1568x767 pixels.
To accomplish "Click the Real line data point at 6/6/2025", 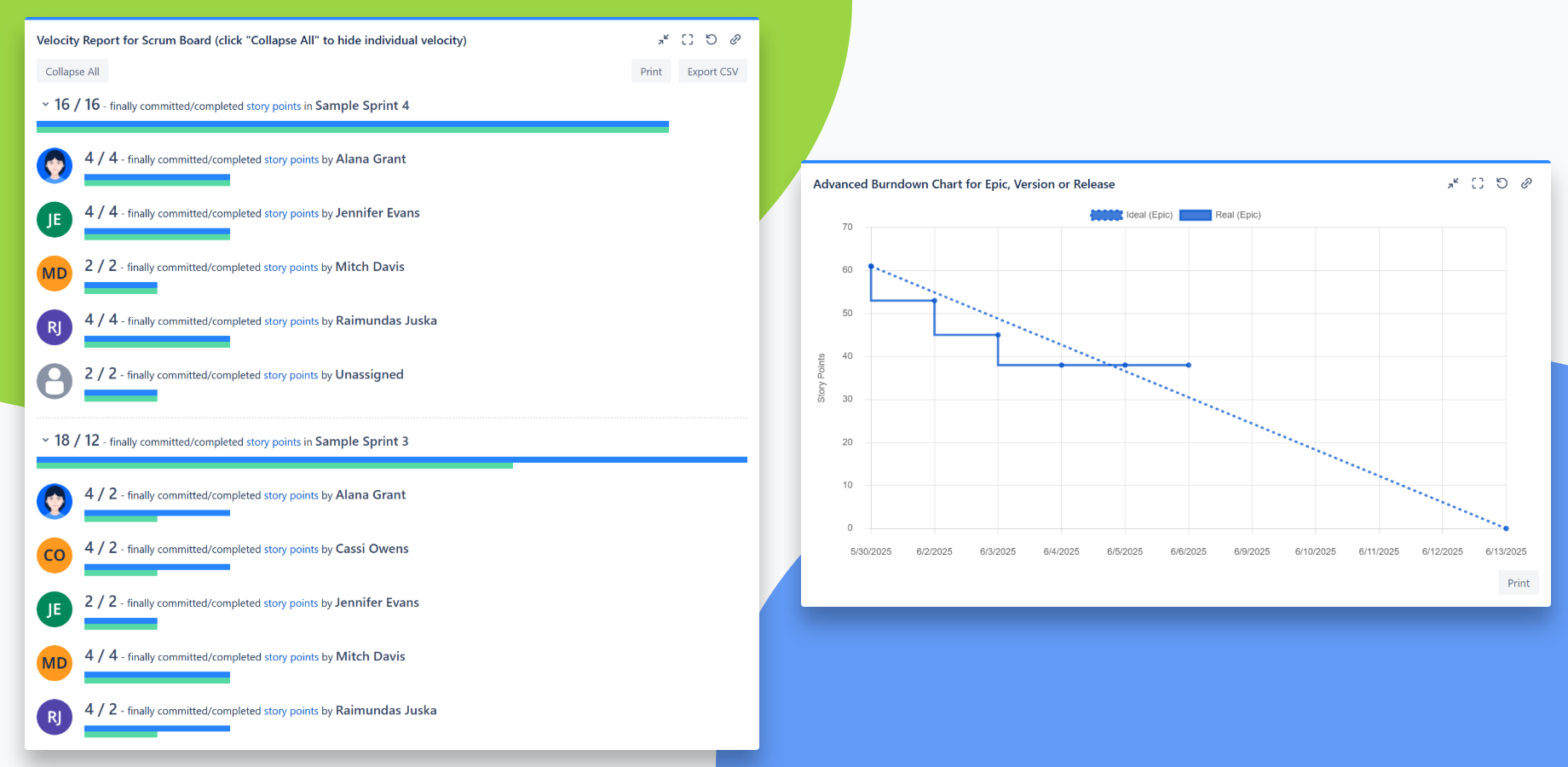I will 1189,365.
